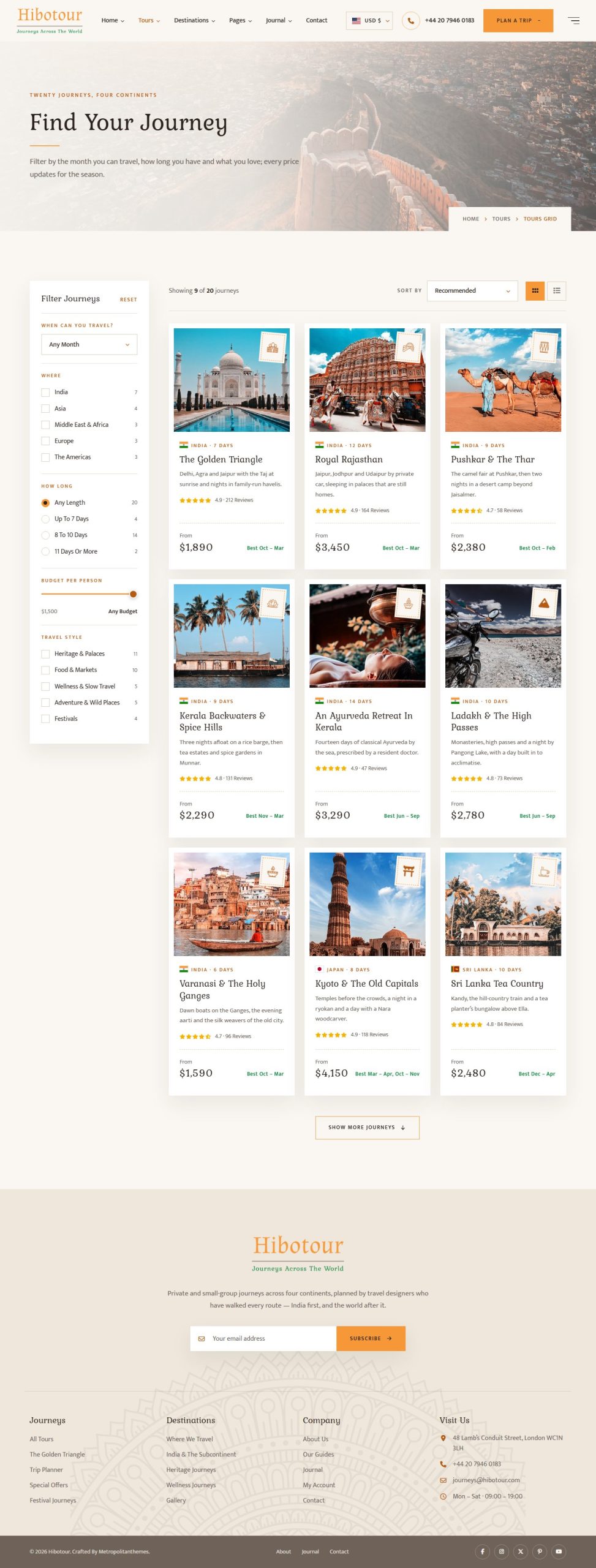
Task: Click the Ladakh mountain badge icon
Action: tap(544, 603)
